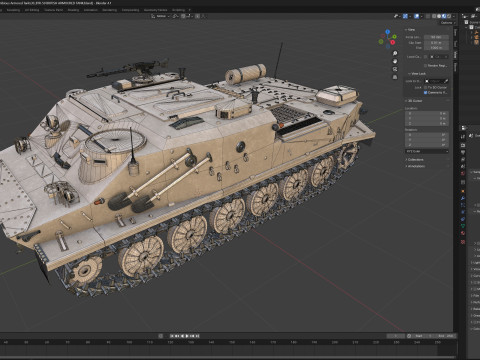
Task: Click the Zoom view magnifier icon in viewport
Action: tap(395, 53)
